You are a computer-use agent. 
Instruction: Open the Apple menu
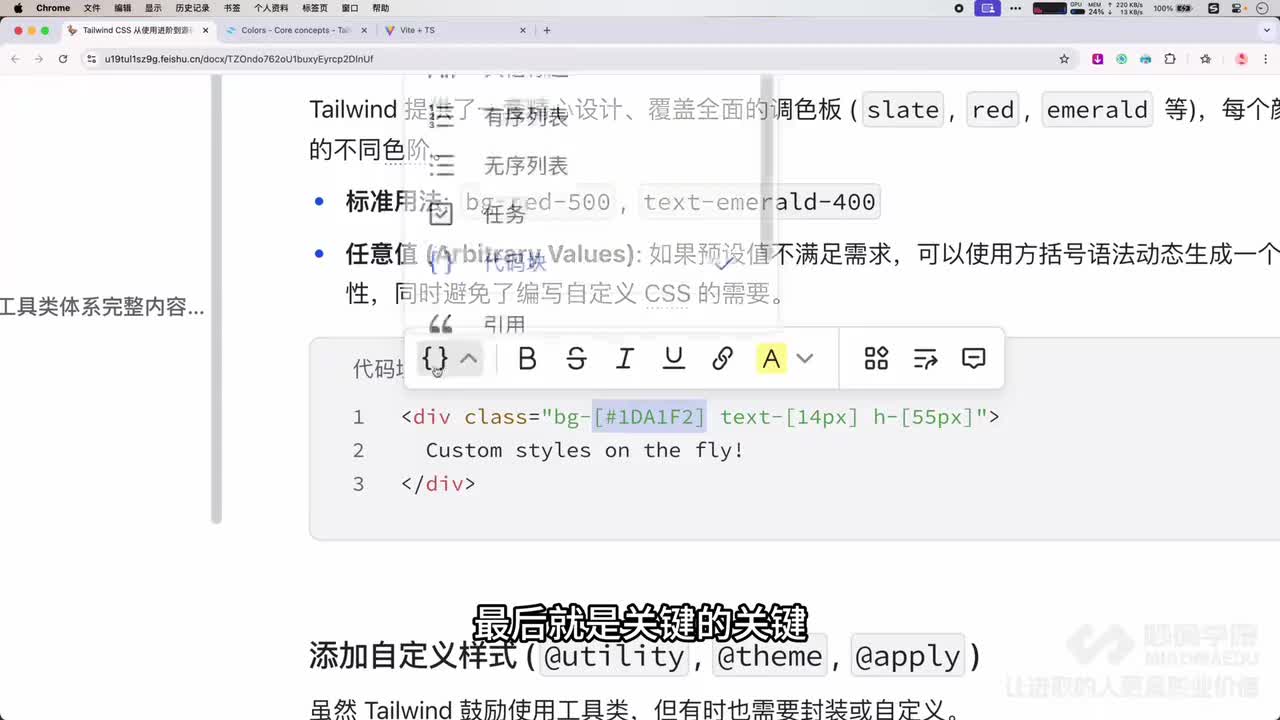17,8
